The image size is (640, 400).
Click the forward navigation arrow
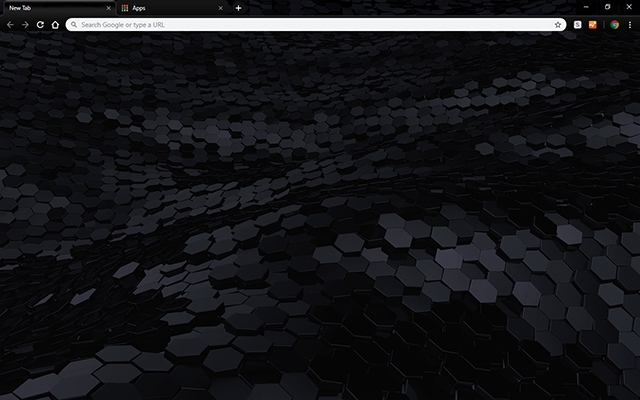[24, 24]
